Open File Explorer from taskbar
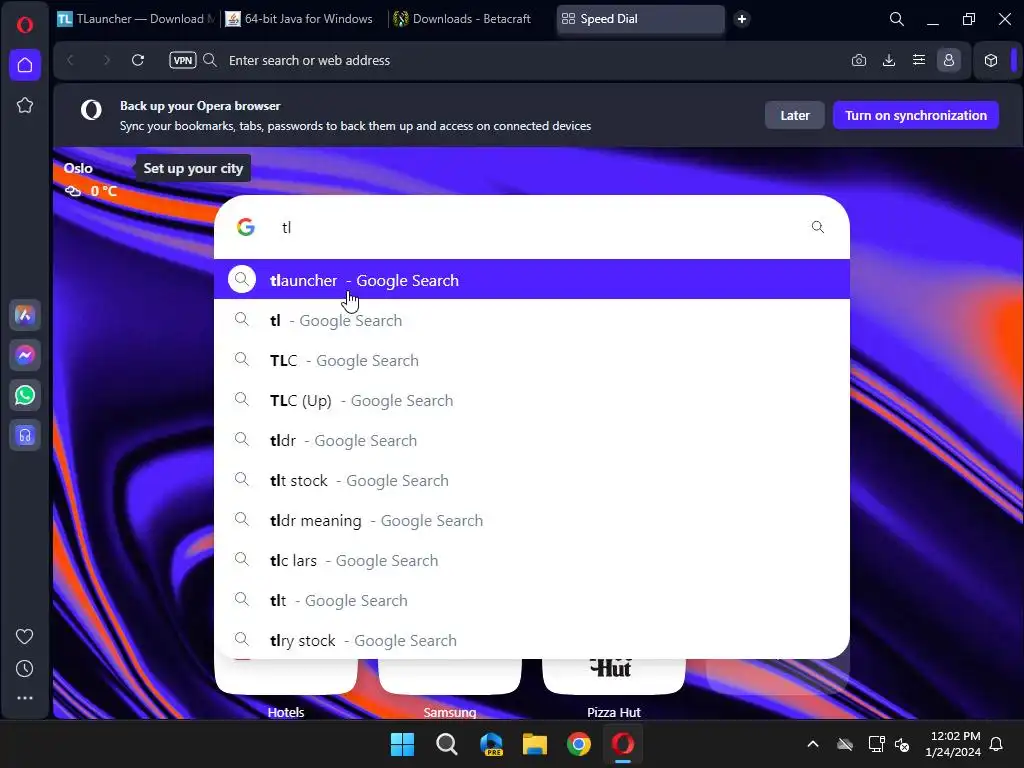The width and height of the screenshot is (1024, 768). pos(535,744)
